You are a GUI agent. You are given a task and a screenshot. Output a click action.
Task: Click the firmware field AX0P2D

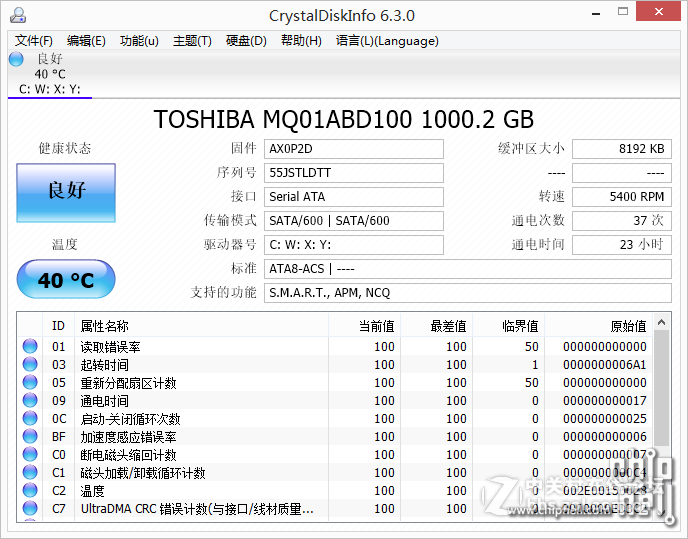(x=353, y=149)
